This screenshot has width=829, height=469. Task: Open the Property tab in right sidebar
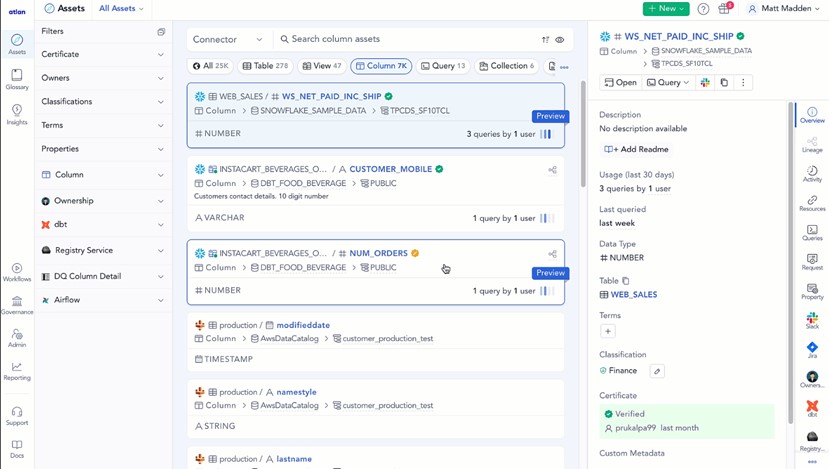pyautogui.click(x=812, y=291)
